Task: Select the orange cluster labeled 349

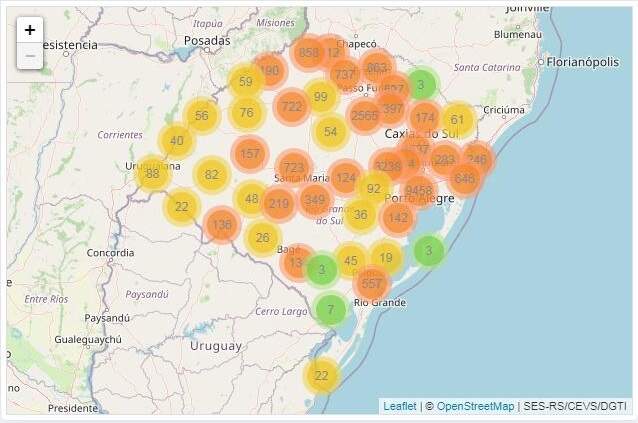Action: 315,201
